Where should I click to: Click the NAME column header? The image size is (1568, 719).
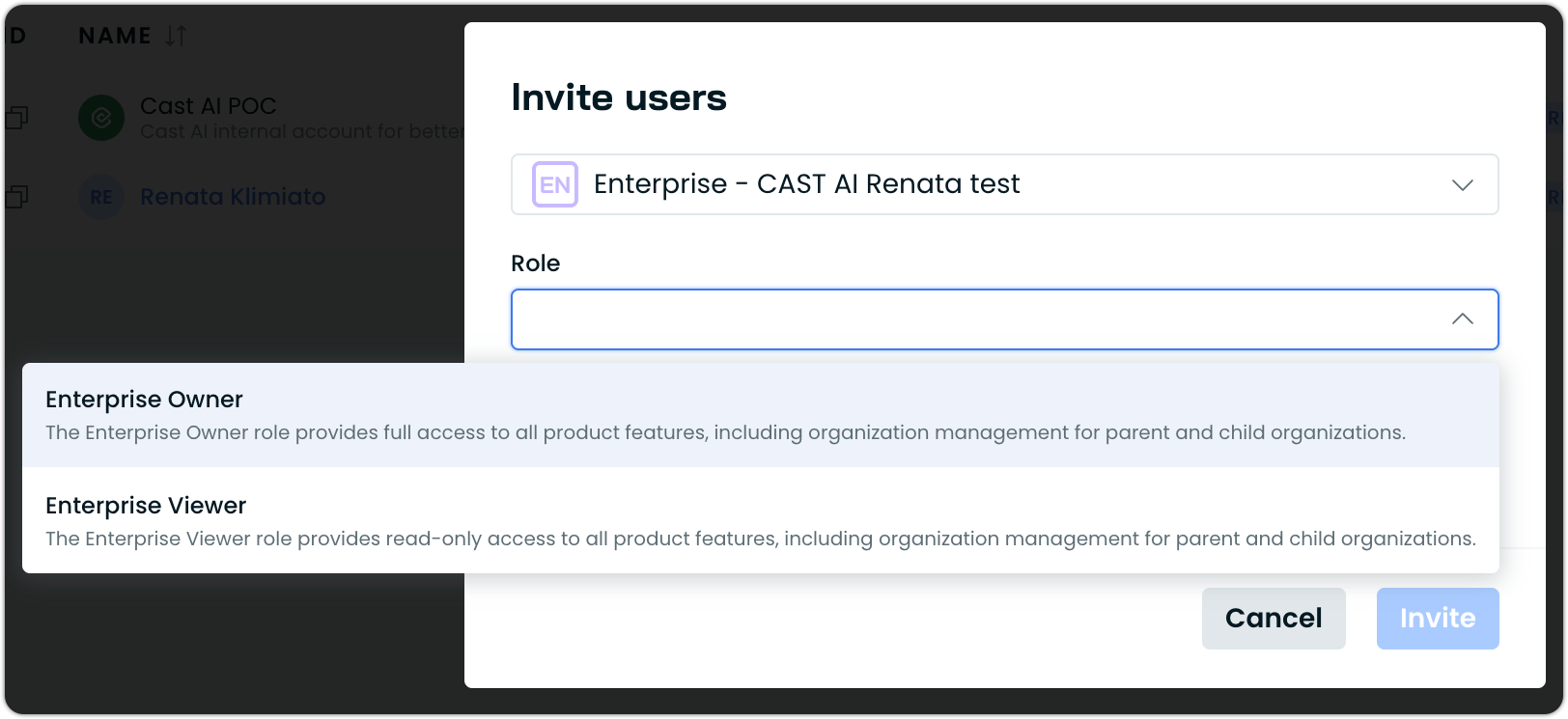coord(115,36)
